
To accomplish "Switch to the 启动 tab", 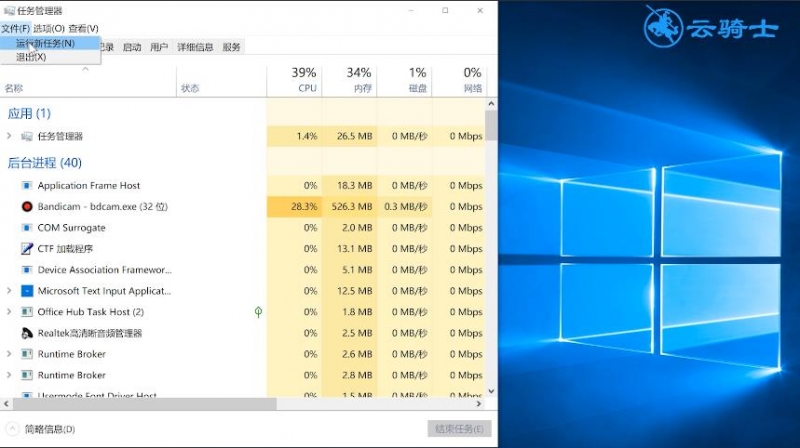I will pos(132,47).
